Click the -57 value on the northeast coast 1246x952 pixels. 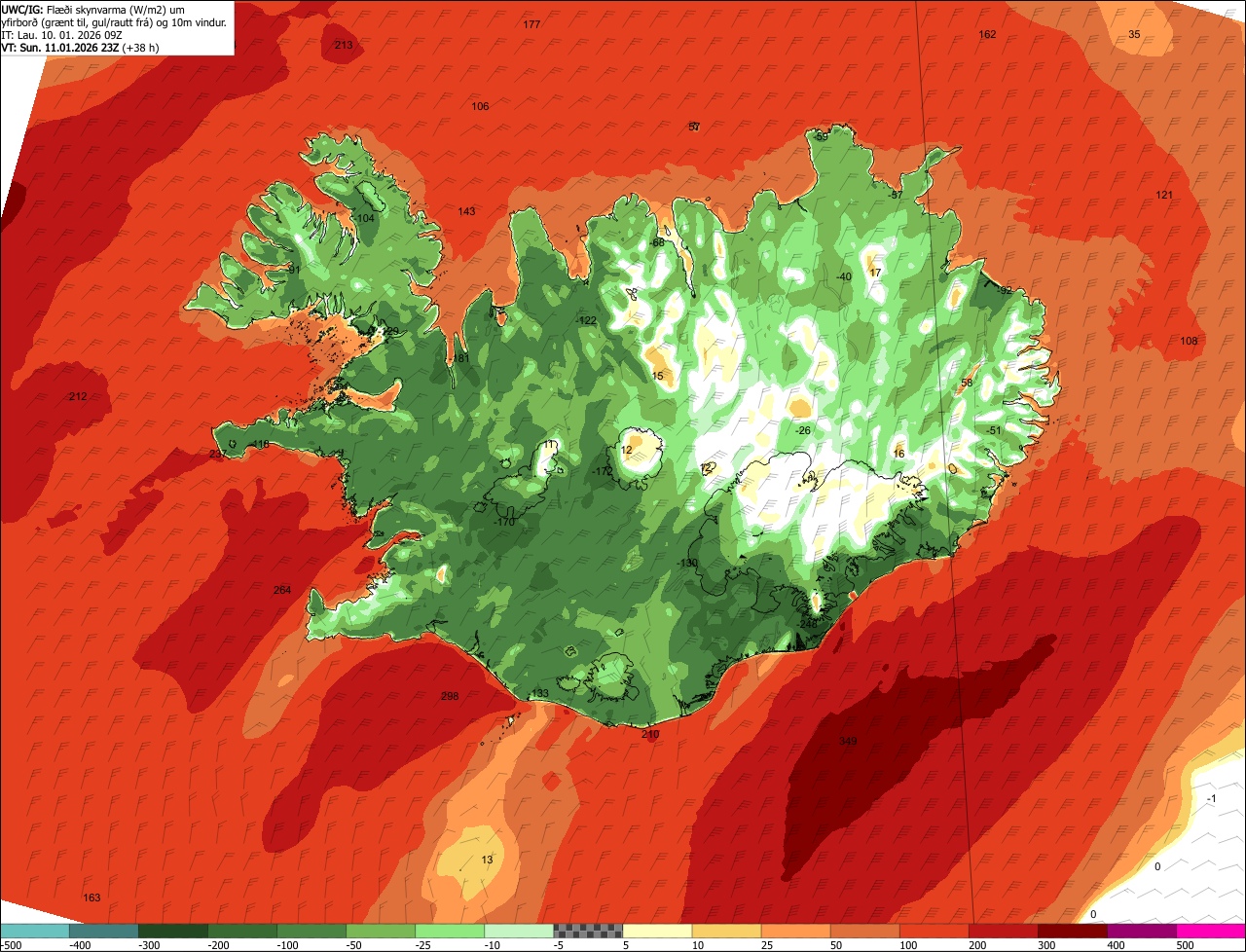[x=896, y=195]
